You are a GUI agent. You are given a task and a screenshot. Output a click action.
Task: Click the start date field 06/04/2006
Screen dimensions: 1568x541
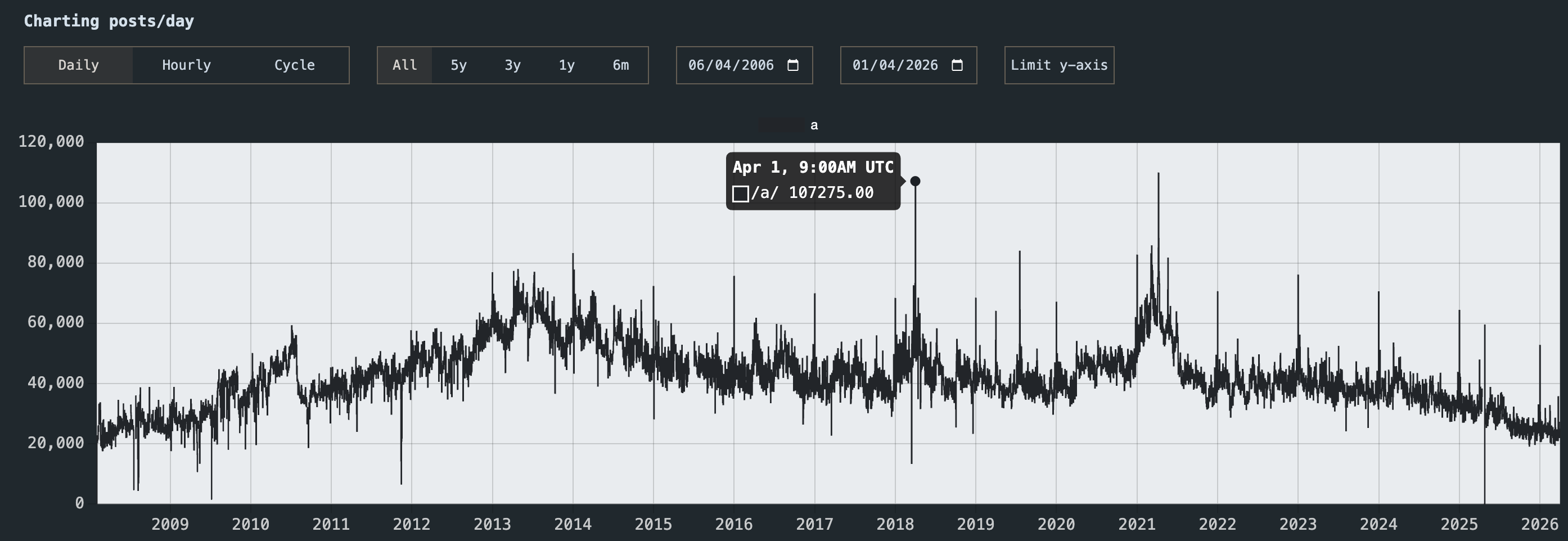(x=745, y=65)
